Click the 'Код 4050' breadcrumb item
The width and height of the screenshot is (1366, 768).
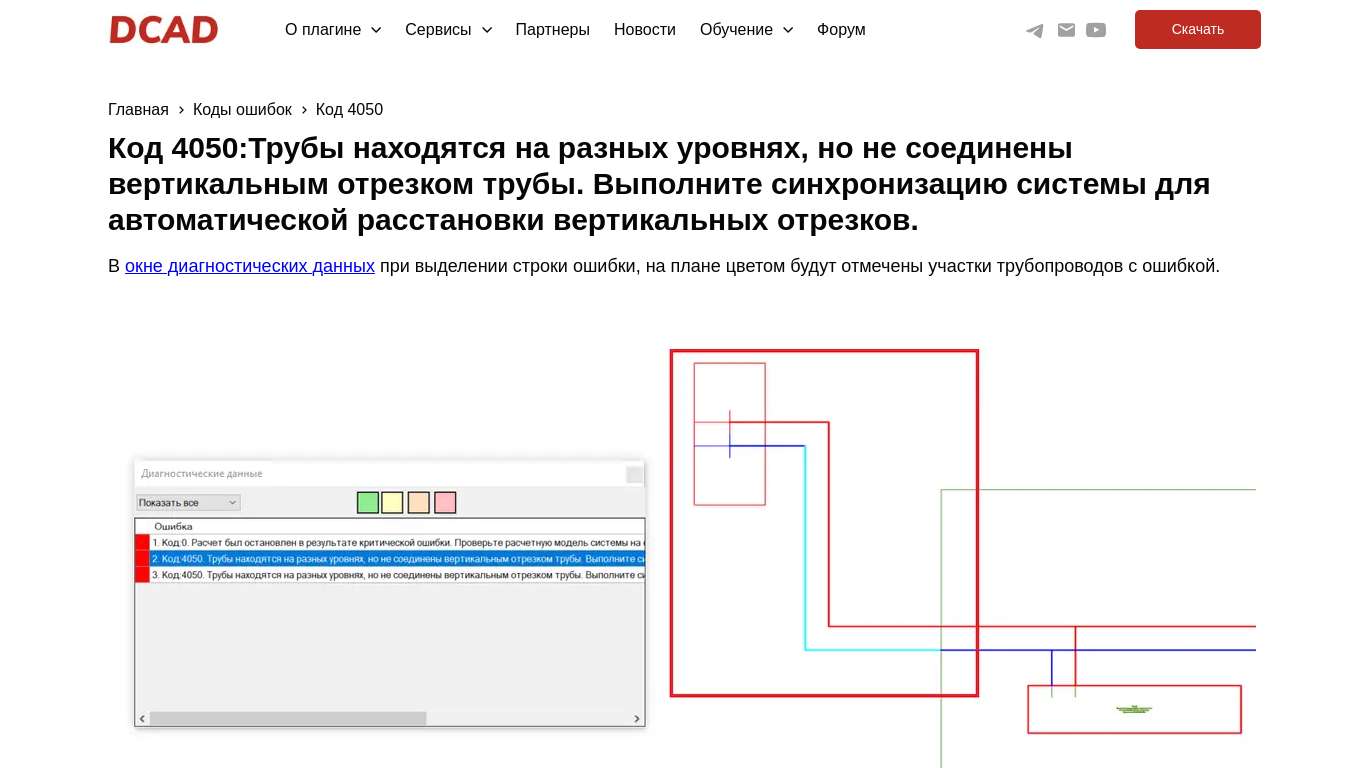point(349,110)
